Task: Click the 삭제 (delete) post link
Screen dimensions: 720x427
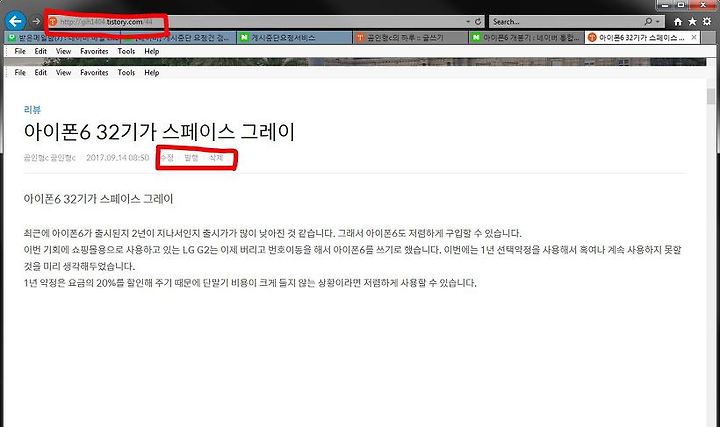Action: click(x=216, y=158)
